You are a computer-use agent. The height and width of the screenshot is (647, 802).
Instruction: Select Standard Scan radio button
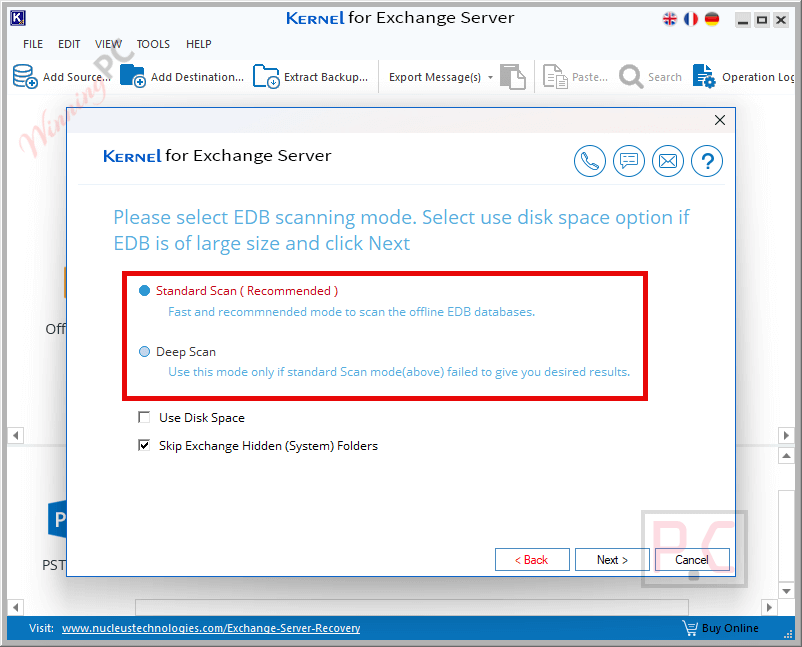point(144,291)
